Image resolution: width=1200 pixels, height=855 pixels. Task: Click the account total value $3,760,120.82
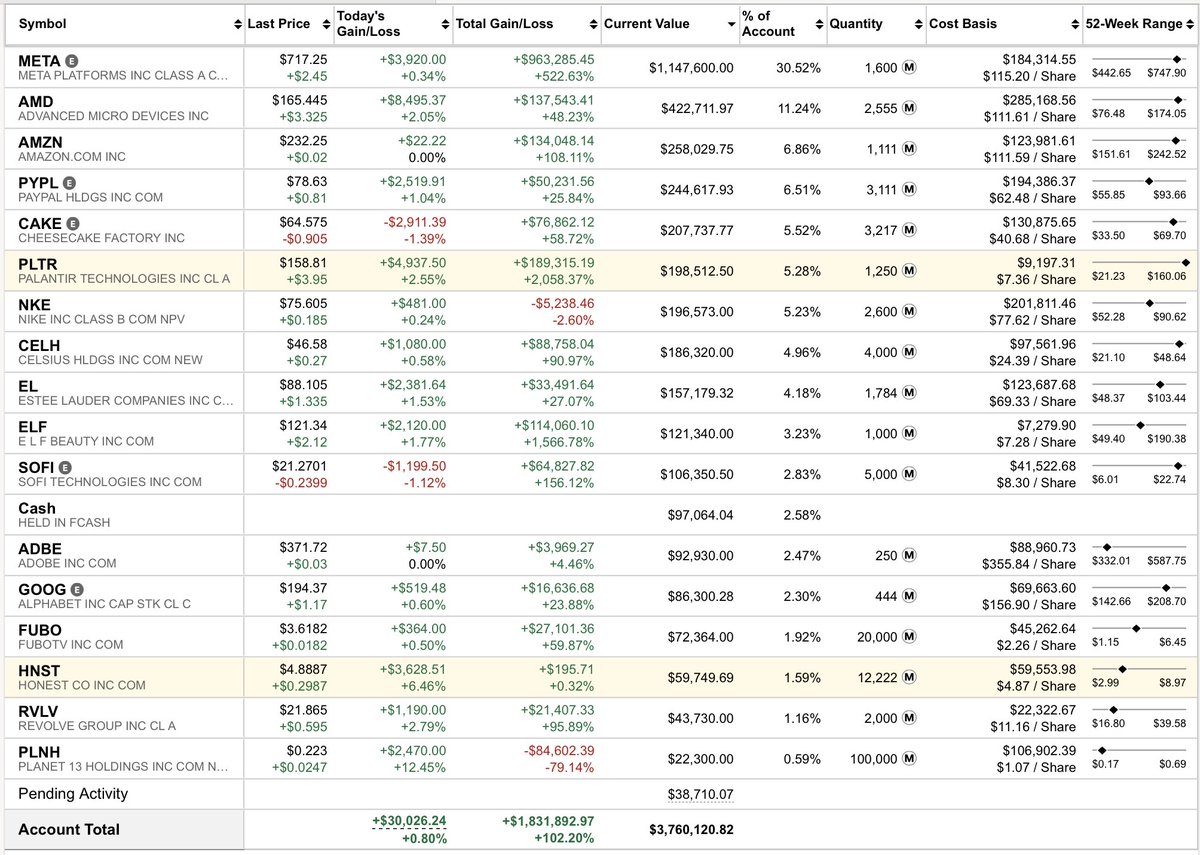[691, 829]
